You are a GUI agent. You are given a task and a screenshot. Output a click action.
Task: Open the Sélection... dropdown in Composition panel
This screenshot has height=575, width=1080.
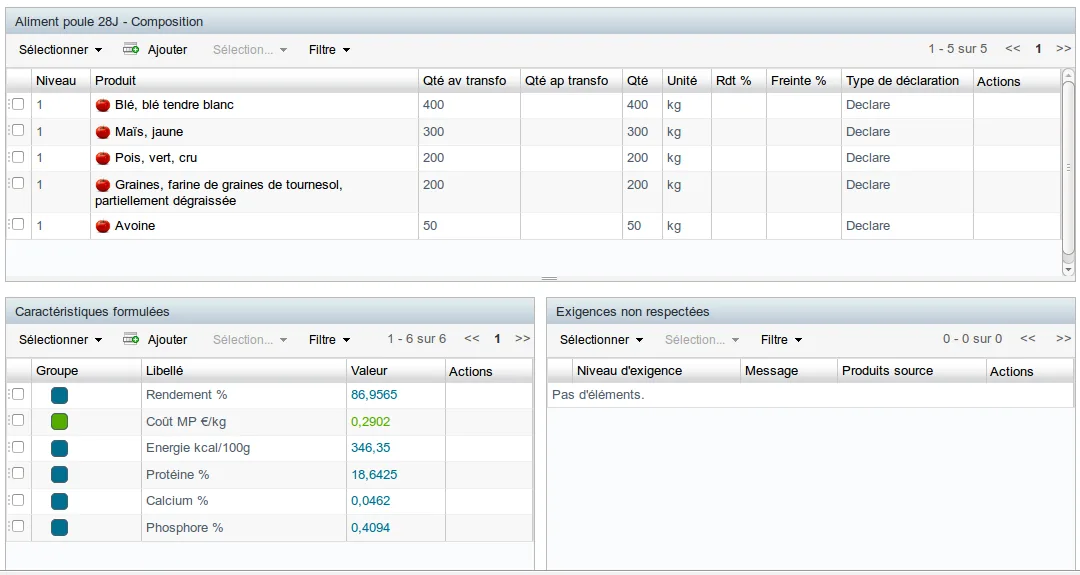coord(249,50)
